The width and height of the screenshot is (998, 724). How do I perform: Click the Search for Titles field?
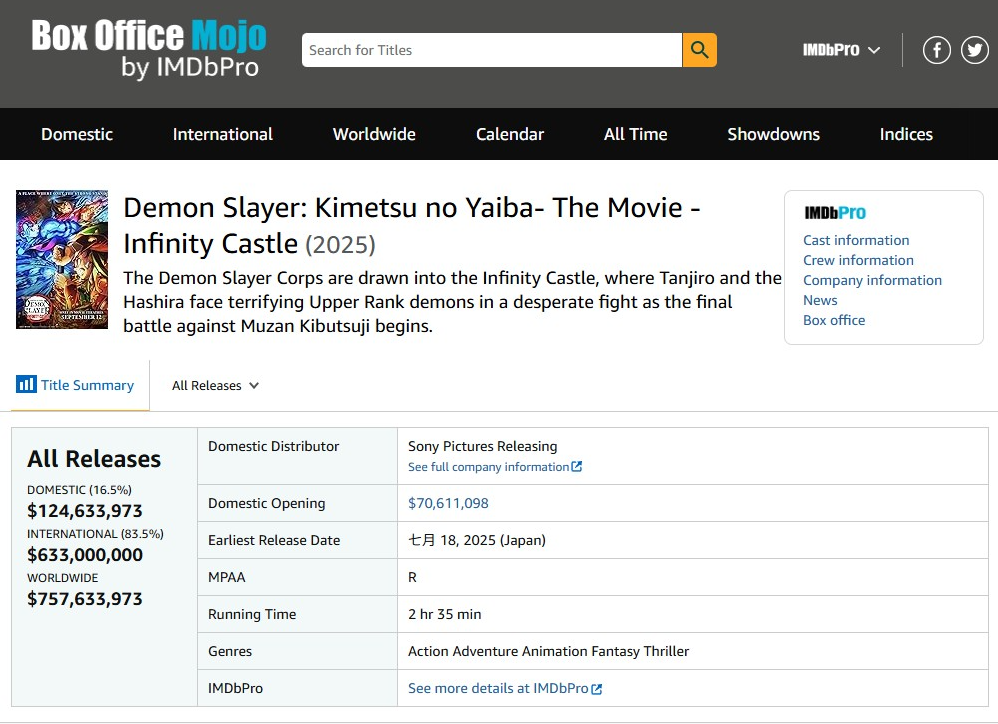click(491, 50)
